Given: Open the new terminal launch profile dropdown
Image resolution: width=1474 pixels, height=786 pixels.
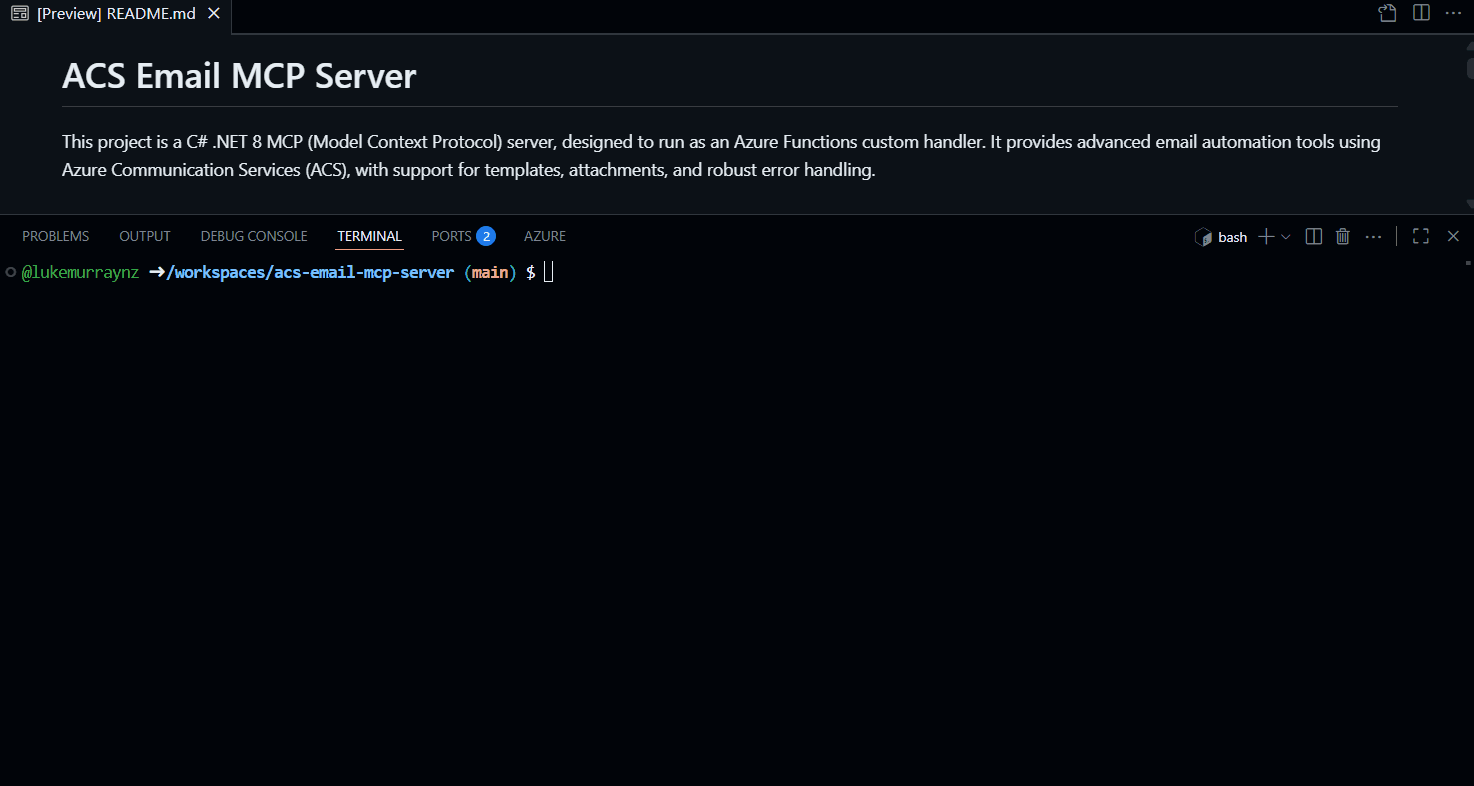Looking at the screenshot, I should click(1286, 236).
